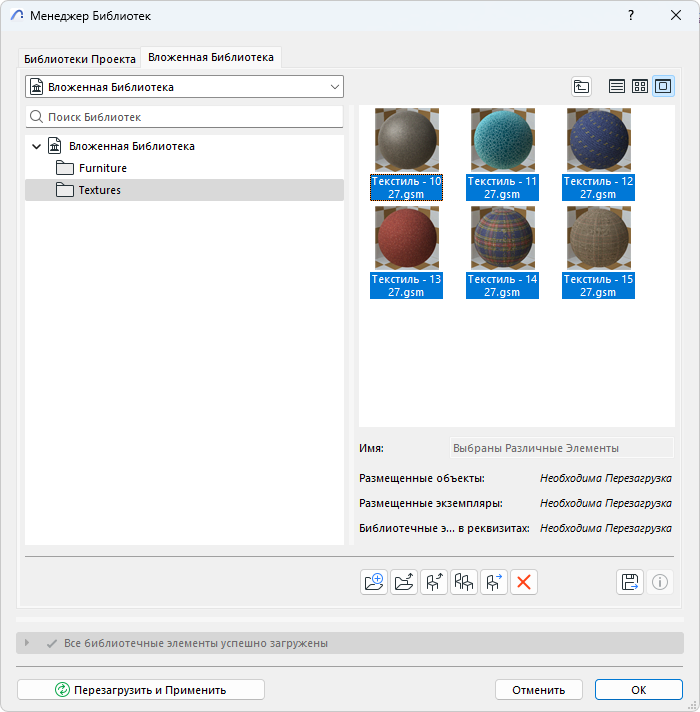Click the chair with up-arrow object icon
This screenshot has width=700, height=712.
(434, 582)
